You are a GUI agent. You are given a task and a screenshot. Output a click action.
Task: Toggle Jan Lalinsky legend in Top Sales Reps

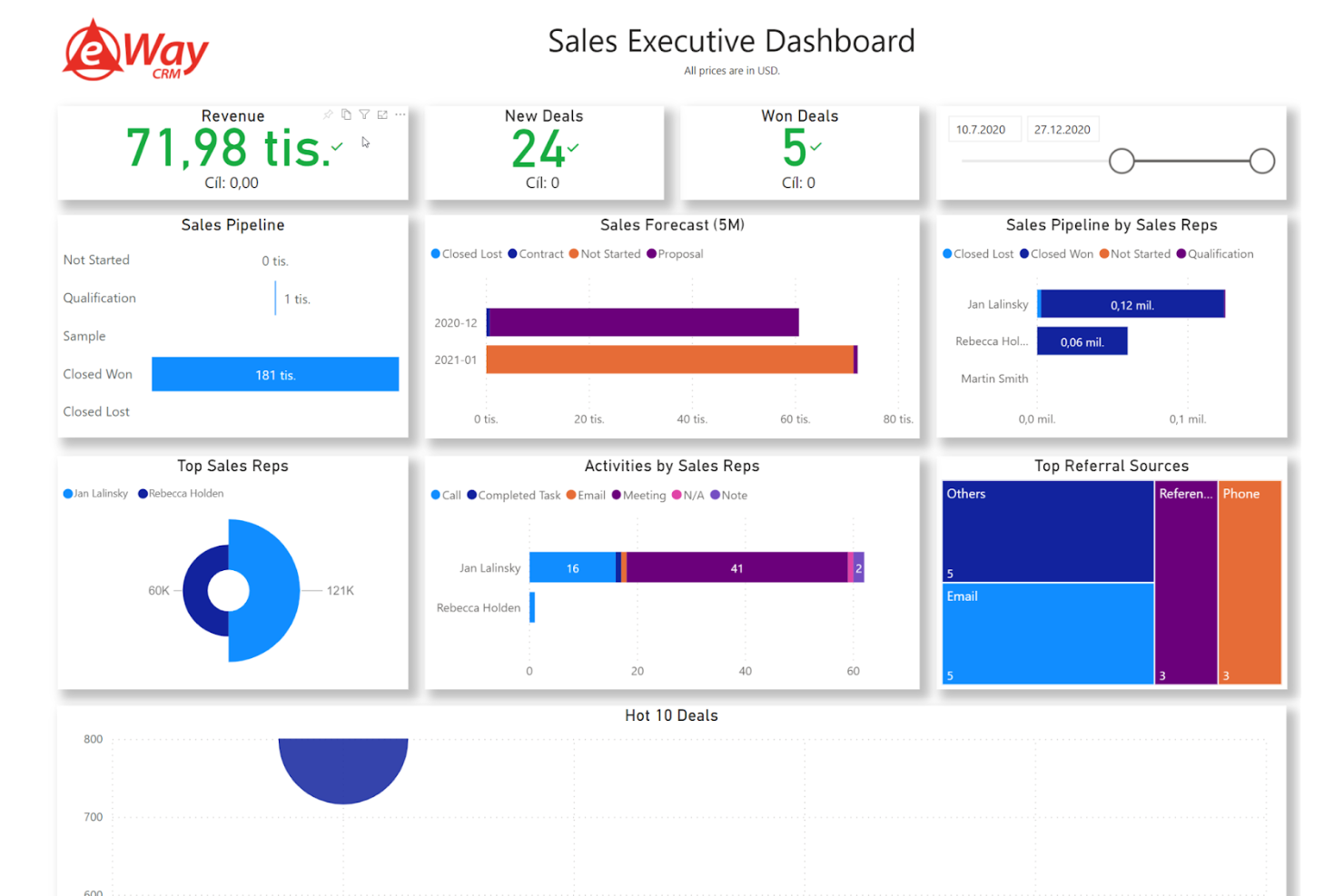tap(95, 494)
